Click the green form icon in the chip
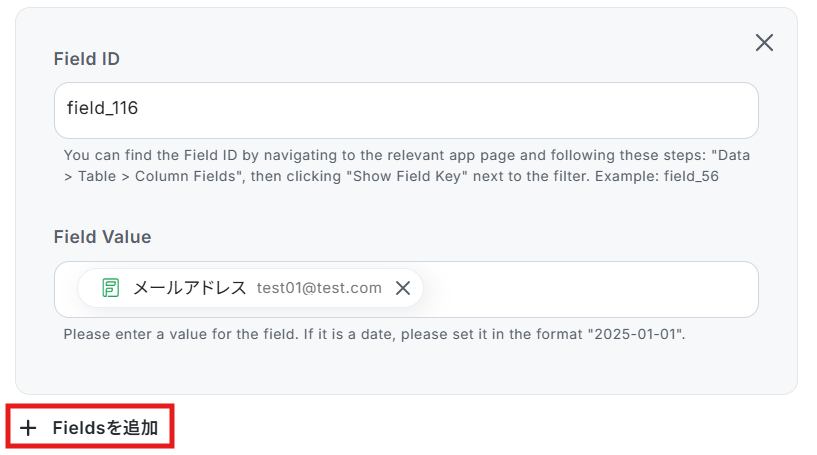The width and height of the screenshot is (817, 455). [x=111, y=288]
